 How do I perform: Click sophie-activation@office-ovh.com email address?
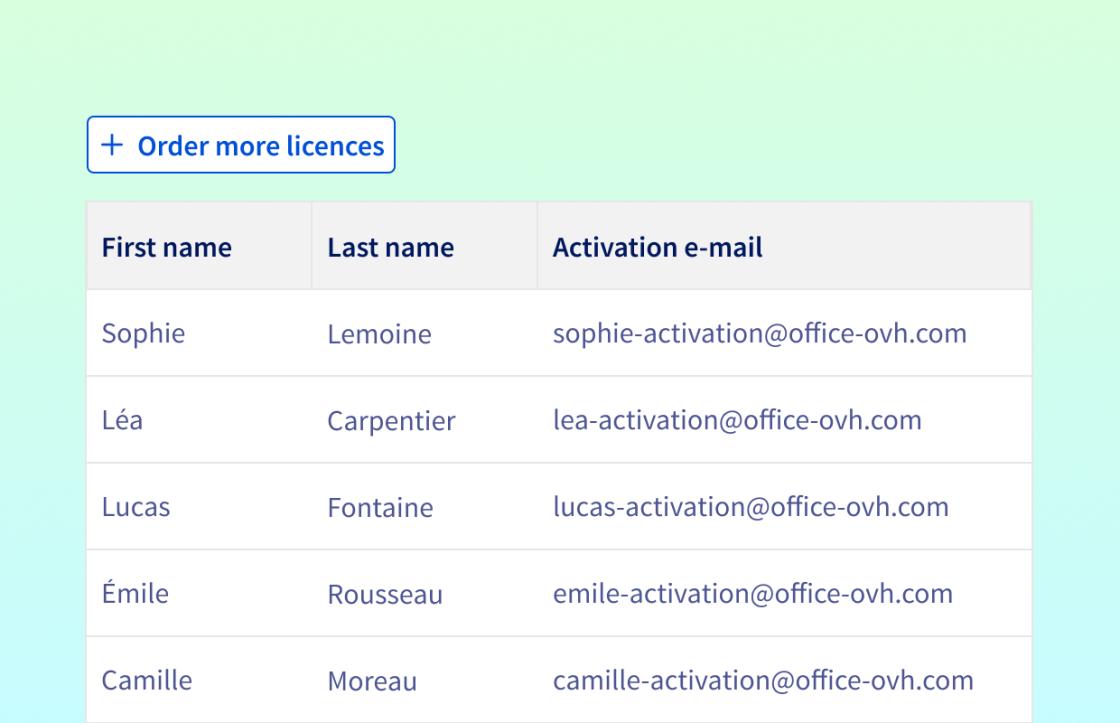point(759,333)
